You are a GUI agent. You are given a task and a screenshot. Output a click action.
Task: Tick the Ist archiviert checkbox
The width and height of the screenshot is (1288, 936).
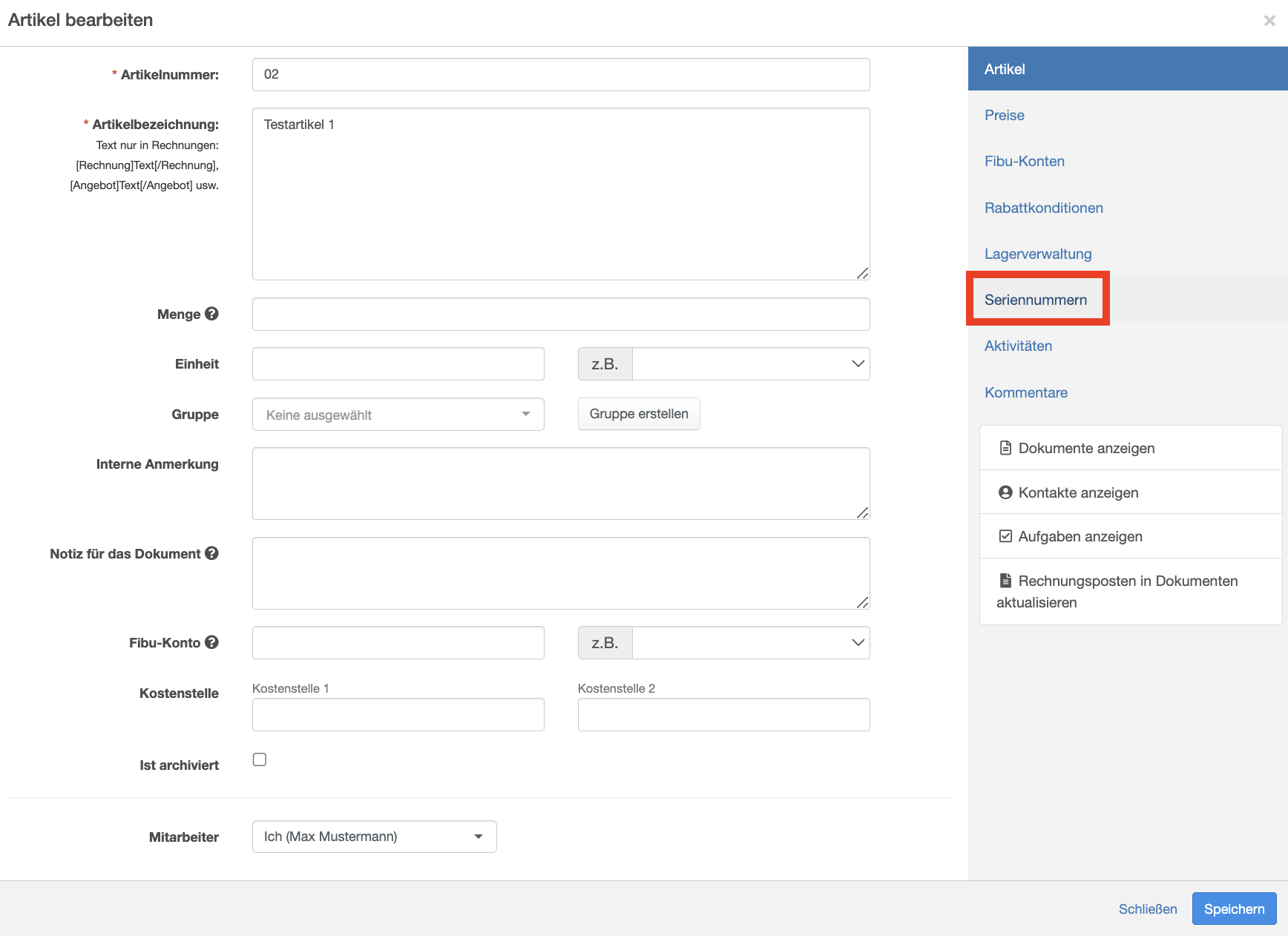(260, 759)
